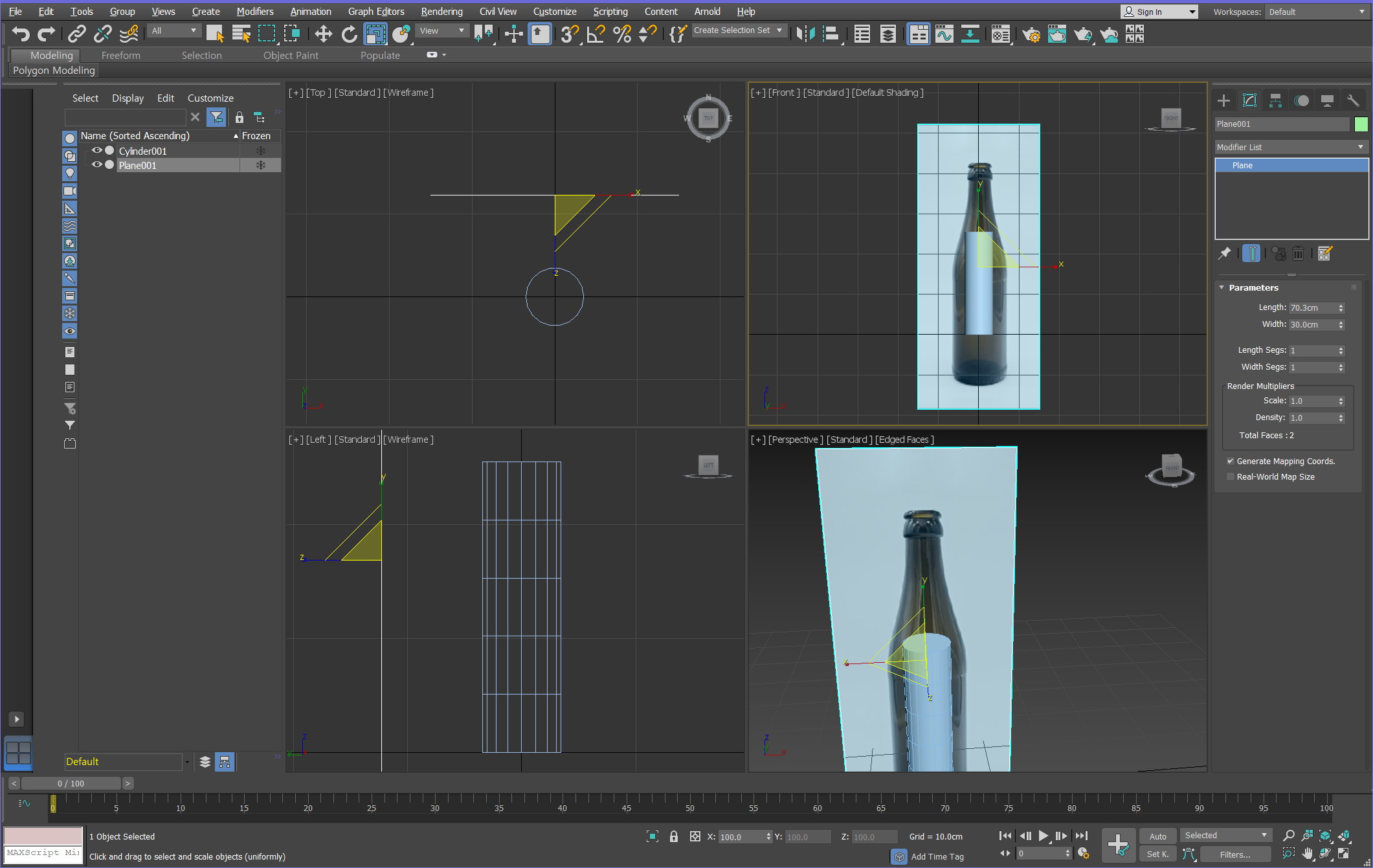Image resolution: width=1373 pixels, height=868 pixels.
Task: Enable Real-World Map Size checkbox
Action: 1231,477
